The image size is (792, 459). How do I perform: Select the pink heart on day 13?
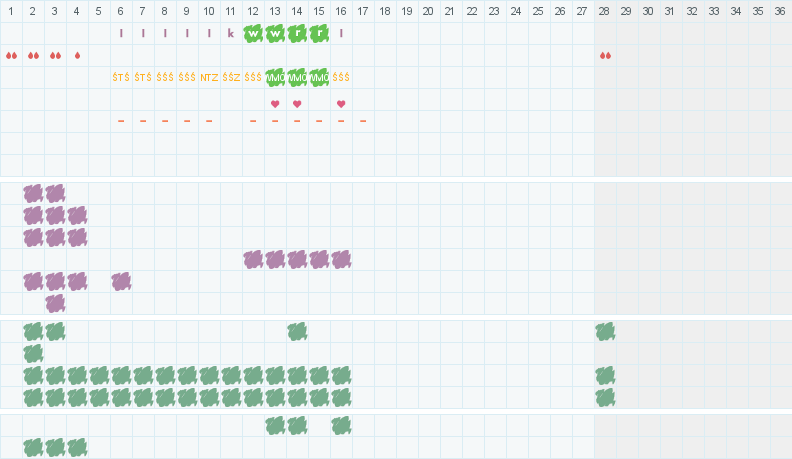[x=275, y=103]
